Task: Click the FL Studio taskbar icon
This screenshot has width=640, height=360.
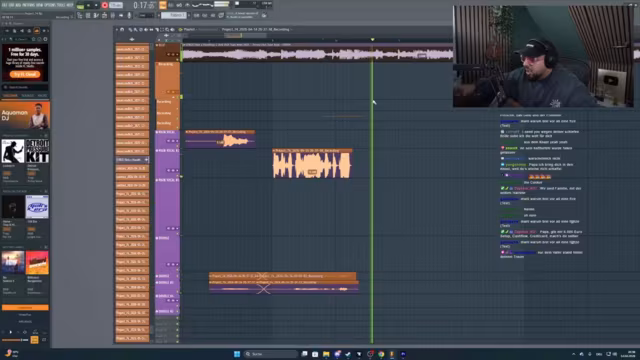Action: click(x=392, y=354)
